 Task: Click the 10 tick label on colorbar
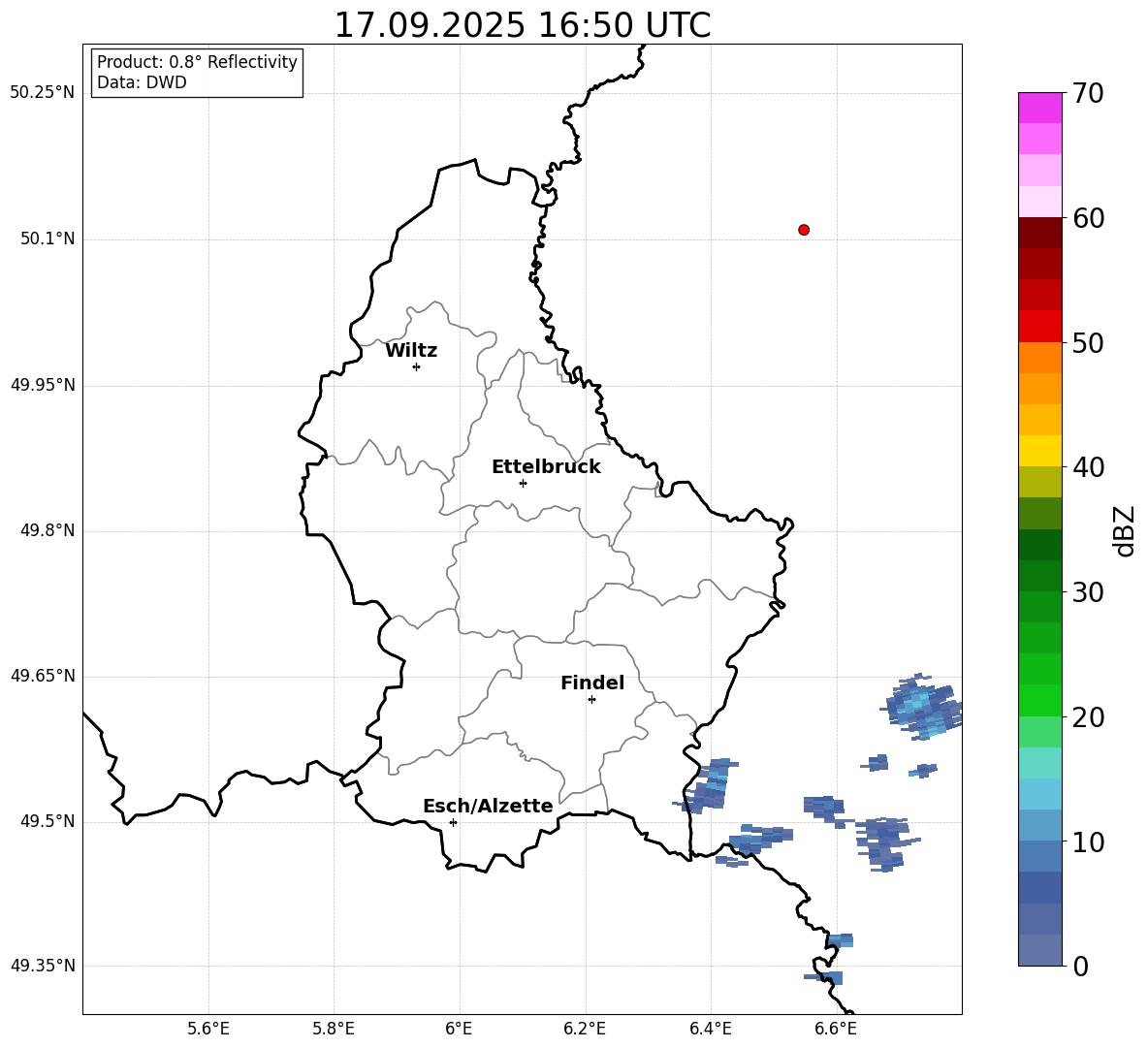[x=1088, y=842]
